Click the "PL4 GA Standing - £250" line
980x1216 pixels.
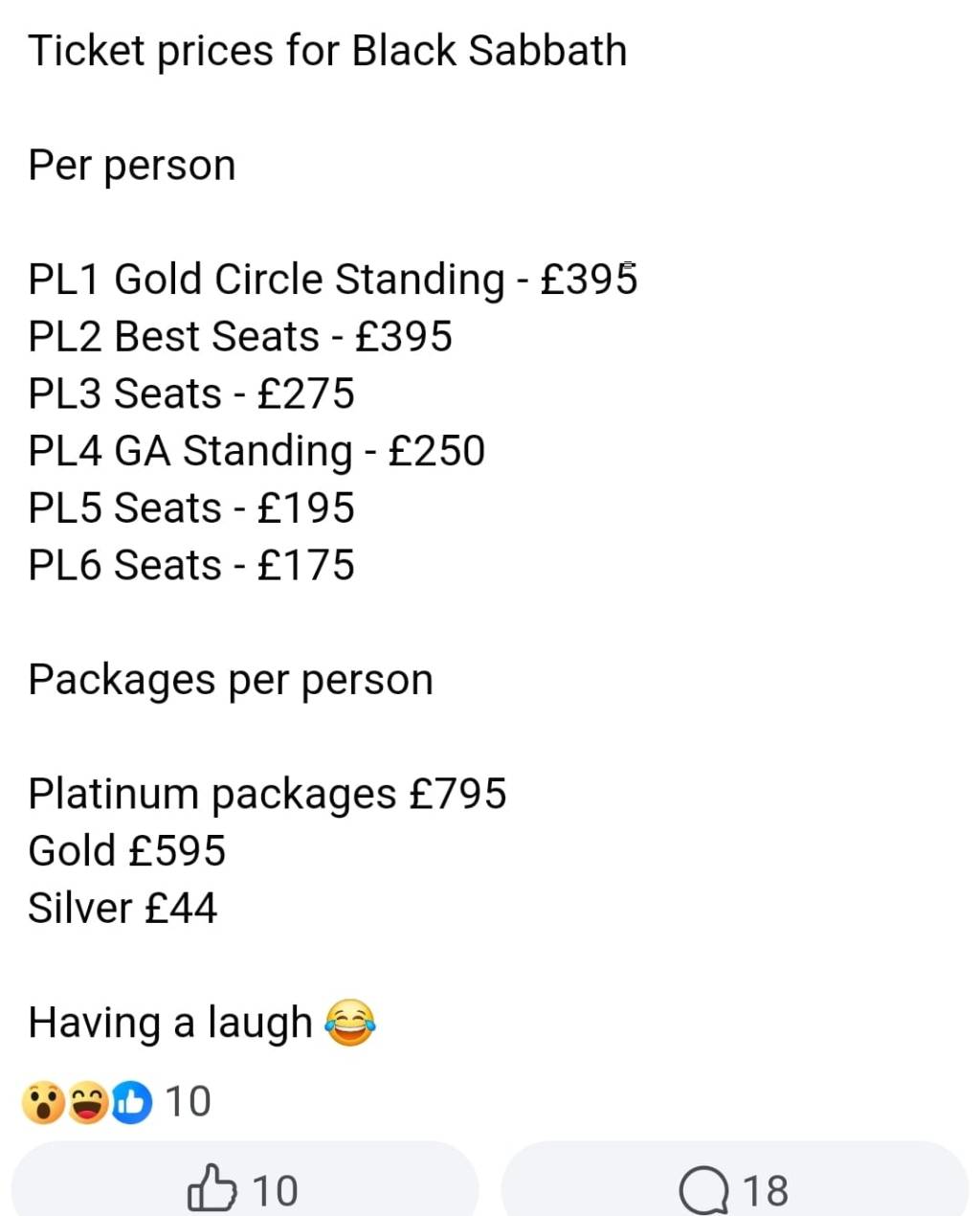256,452
